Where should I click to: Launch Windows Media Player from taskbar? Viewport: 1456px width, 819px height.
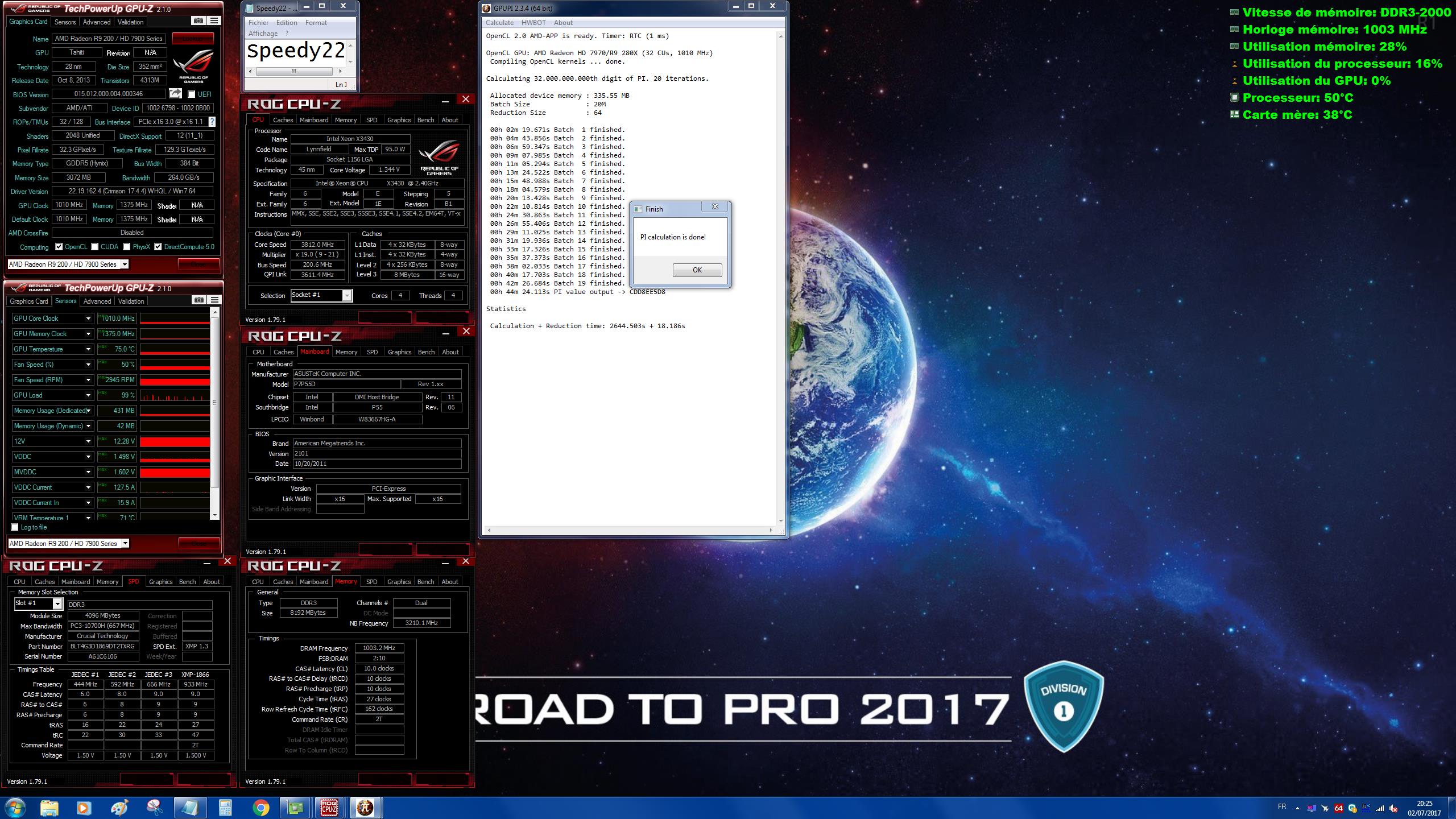[x=84, y=808]
